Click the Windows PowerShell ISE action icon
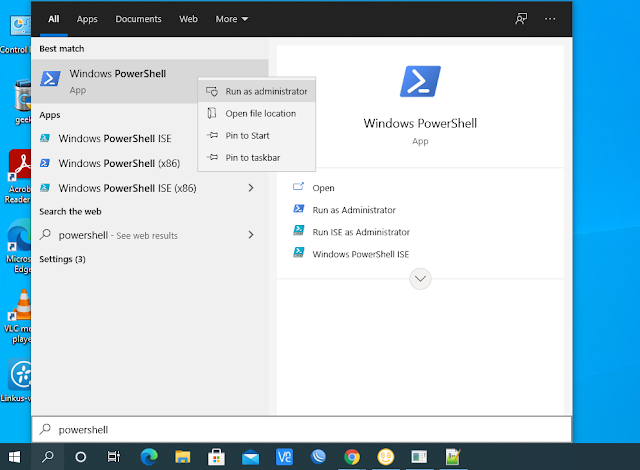This screenshot has width=640, height=470. [298, 253]
